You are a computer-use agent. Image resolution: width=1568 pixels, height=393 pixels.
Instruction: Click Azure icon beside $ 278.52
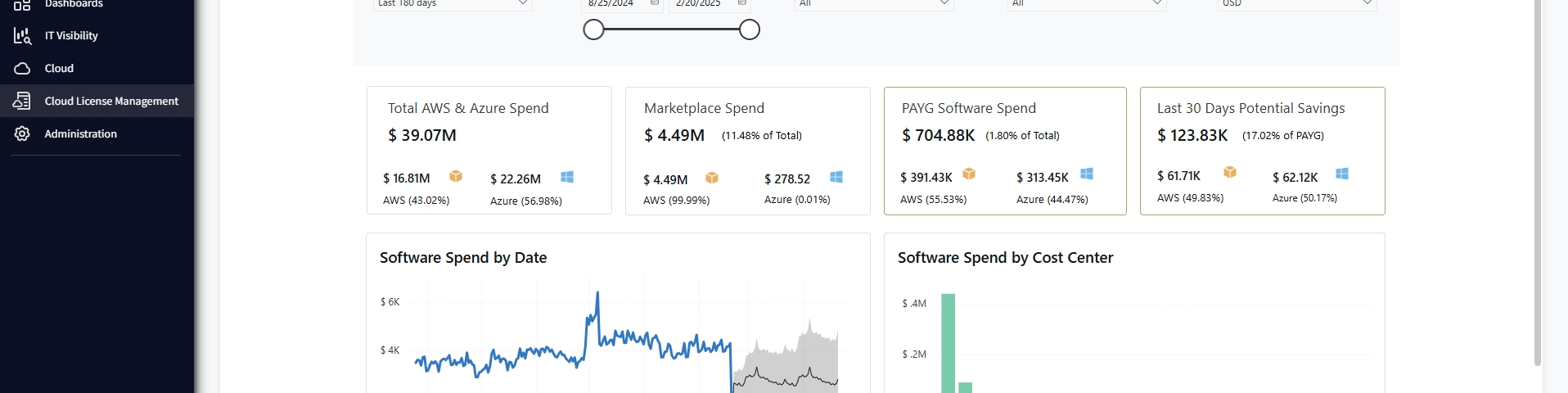836,177
